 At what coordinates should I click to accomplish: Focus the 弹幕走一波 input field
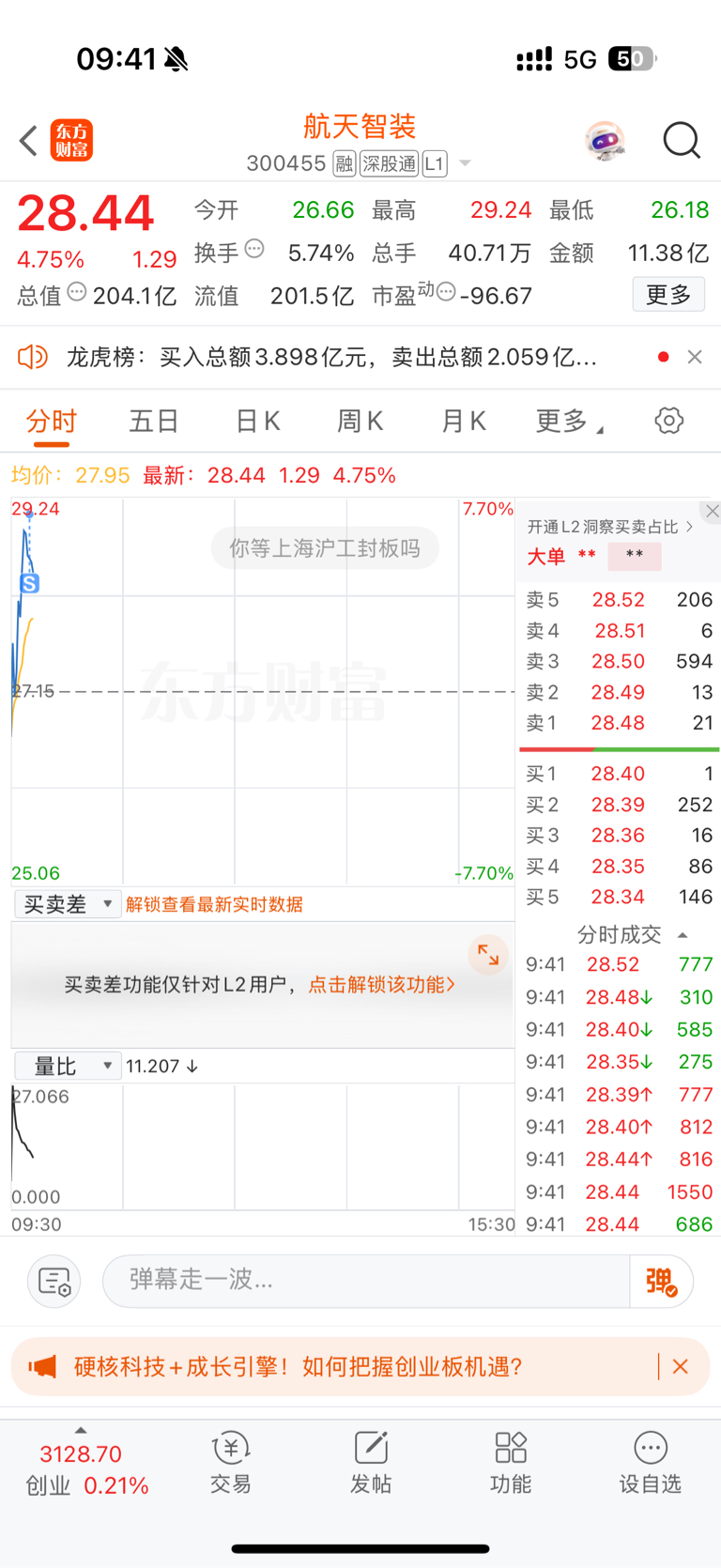366,1281
